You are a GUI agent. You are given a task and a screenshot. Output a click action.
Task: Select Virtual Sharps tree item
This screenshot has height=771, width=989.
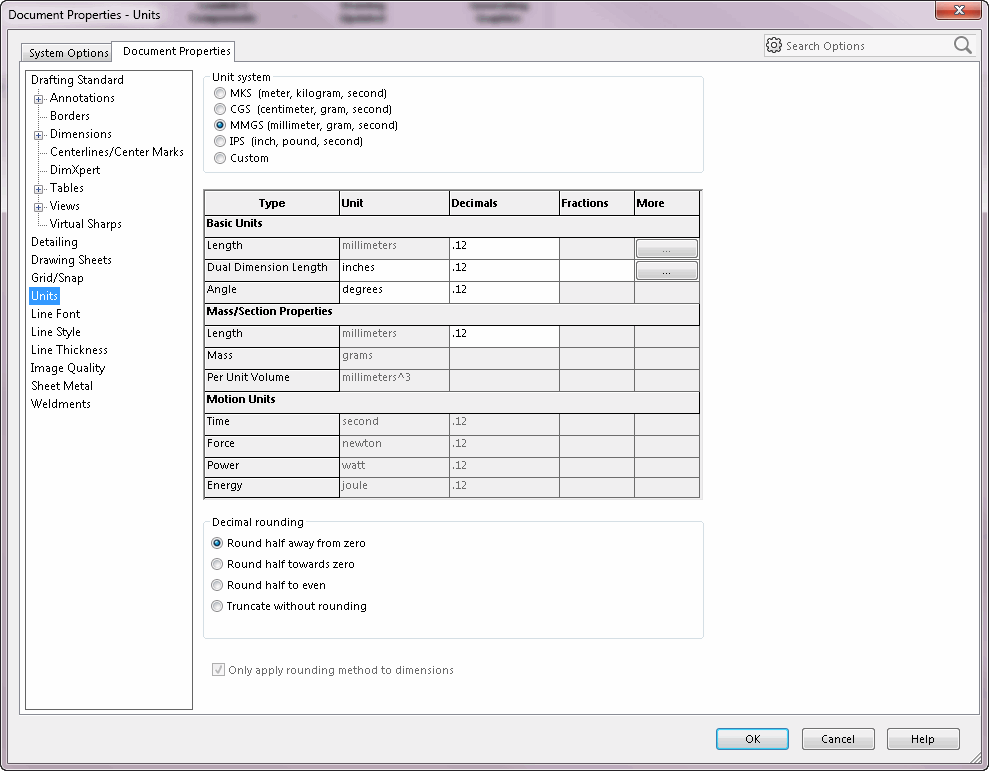click(85, 223)
